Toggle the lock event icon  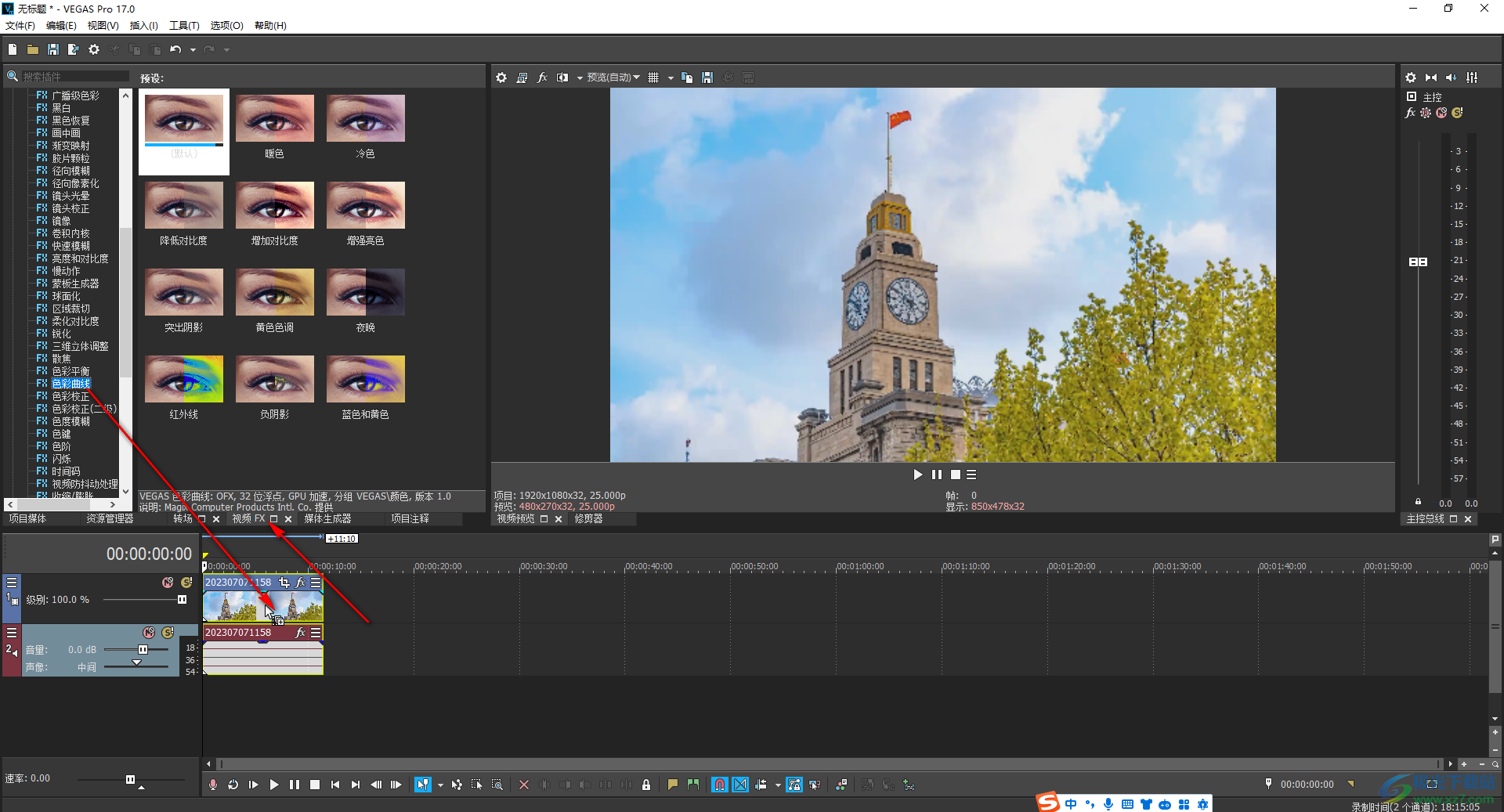pyautogui.click(x=646, y=785)
